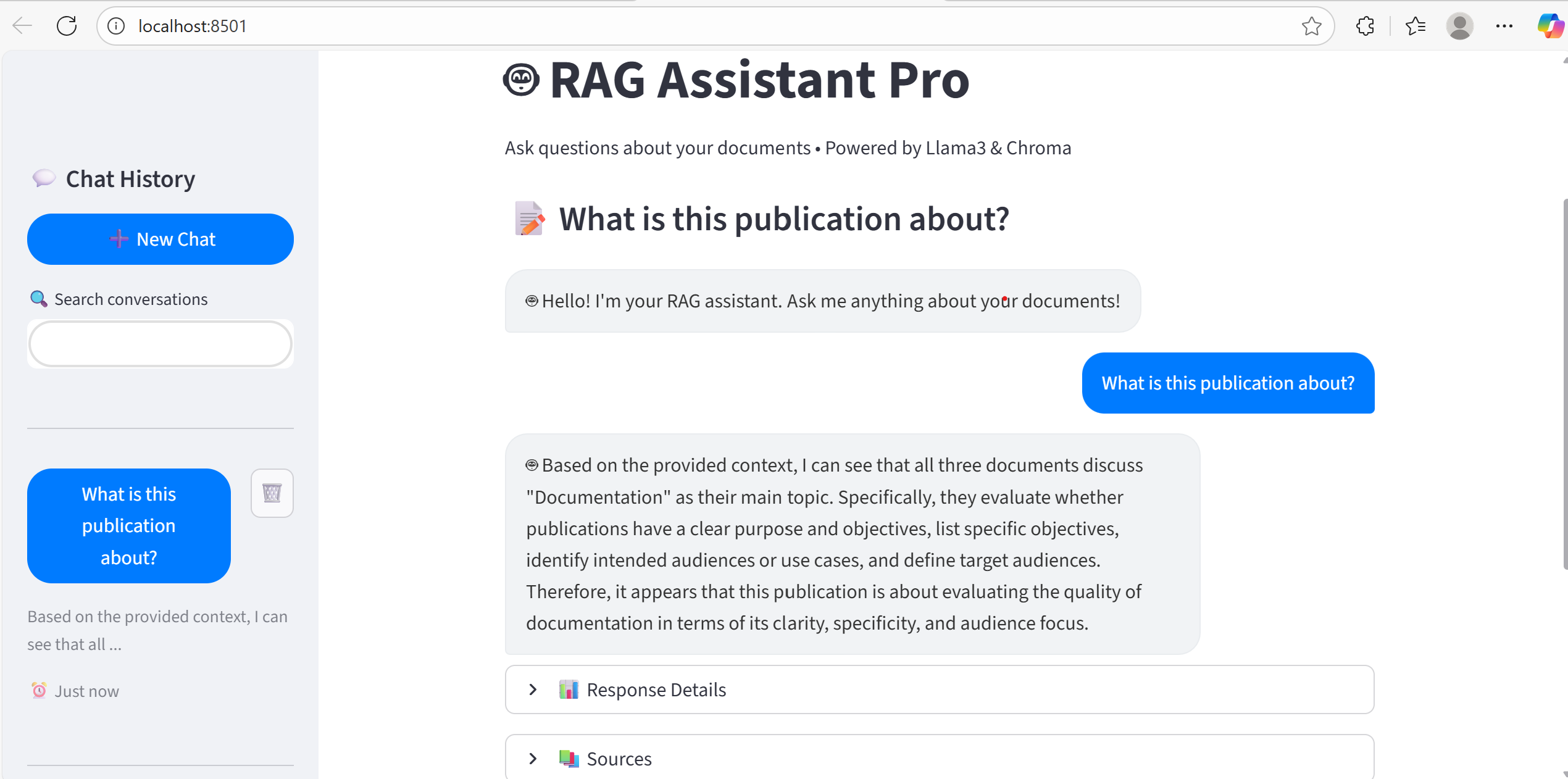Open the browser extensions puzzle icon
This screenshot has width=1568, height=779.
click(x=1365, y=26)
